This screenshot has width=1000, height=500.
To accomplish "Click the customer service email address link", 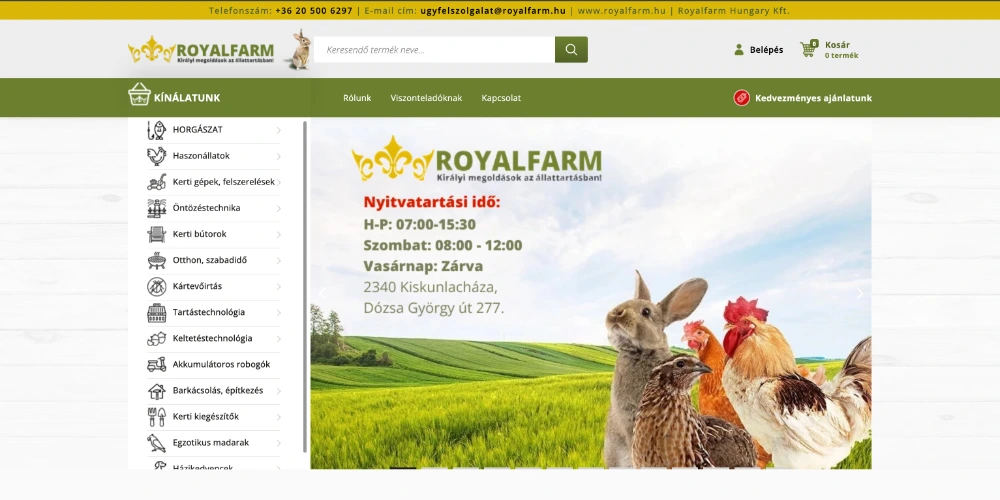I will click(493, 10).
